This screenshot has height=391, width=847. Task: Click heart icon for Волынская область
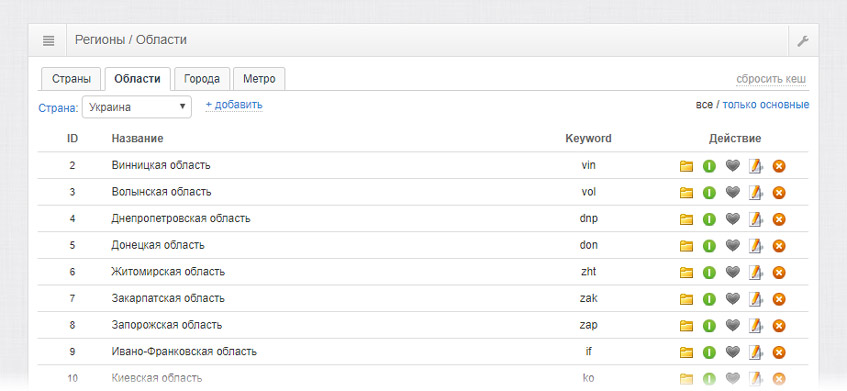tap(732, 193)
